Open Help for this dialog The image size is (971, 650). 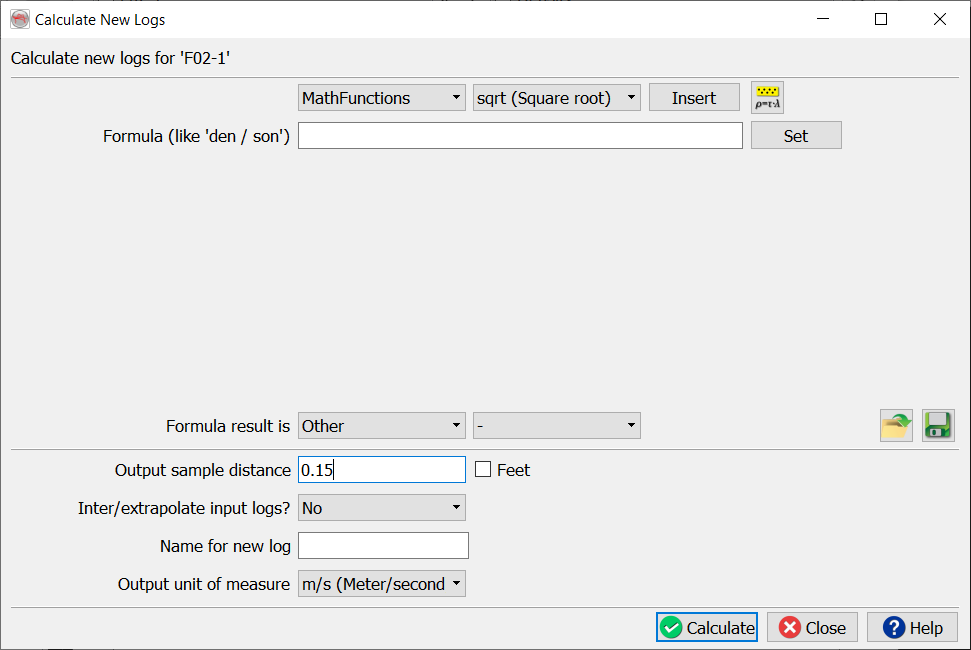click(x=912, y=628)
